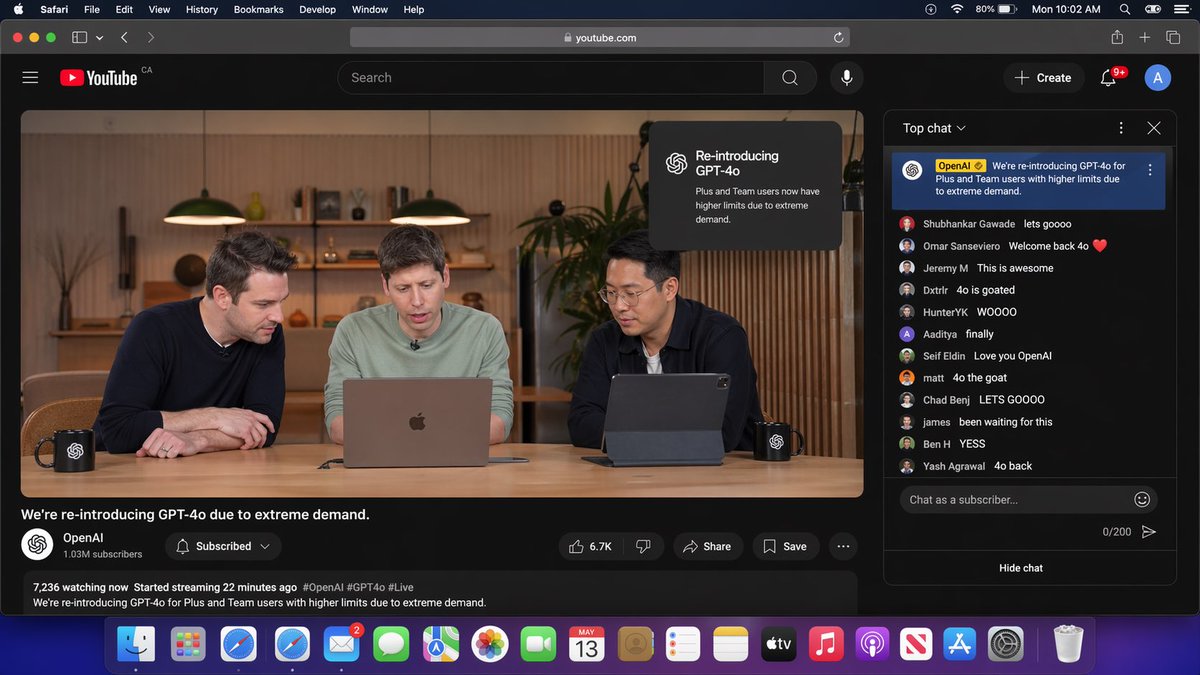Send the chat message arrow

tap(1149, 531)
